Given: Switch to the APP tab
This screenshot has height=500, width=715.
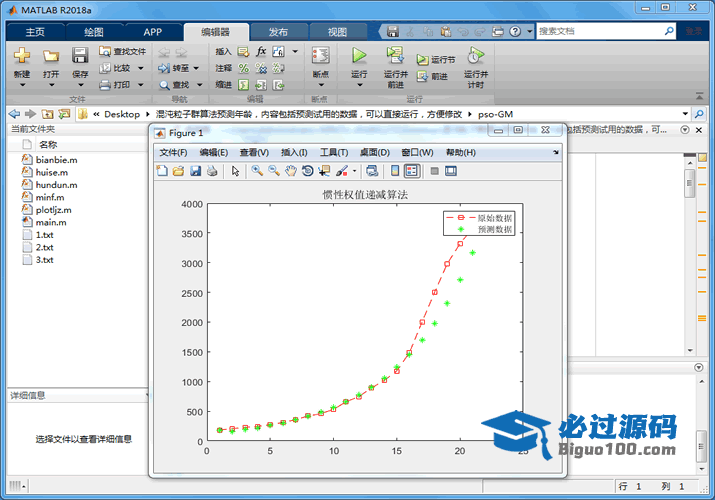Looking at the screenshot, I should pos(152,32).
